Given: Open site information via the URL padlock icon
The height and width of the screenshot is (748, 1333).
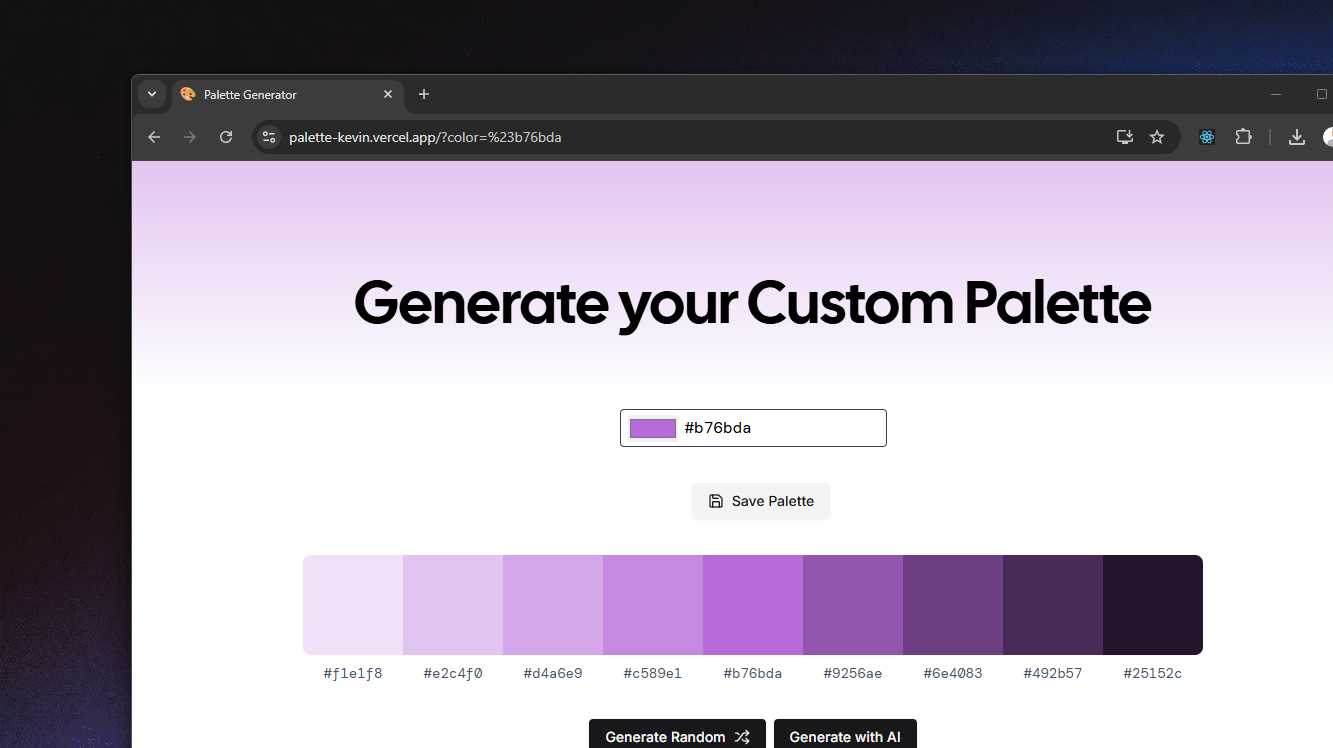Looking at the screenshot, I should pyautogui.click(x=269, y=137).
